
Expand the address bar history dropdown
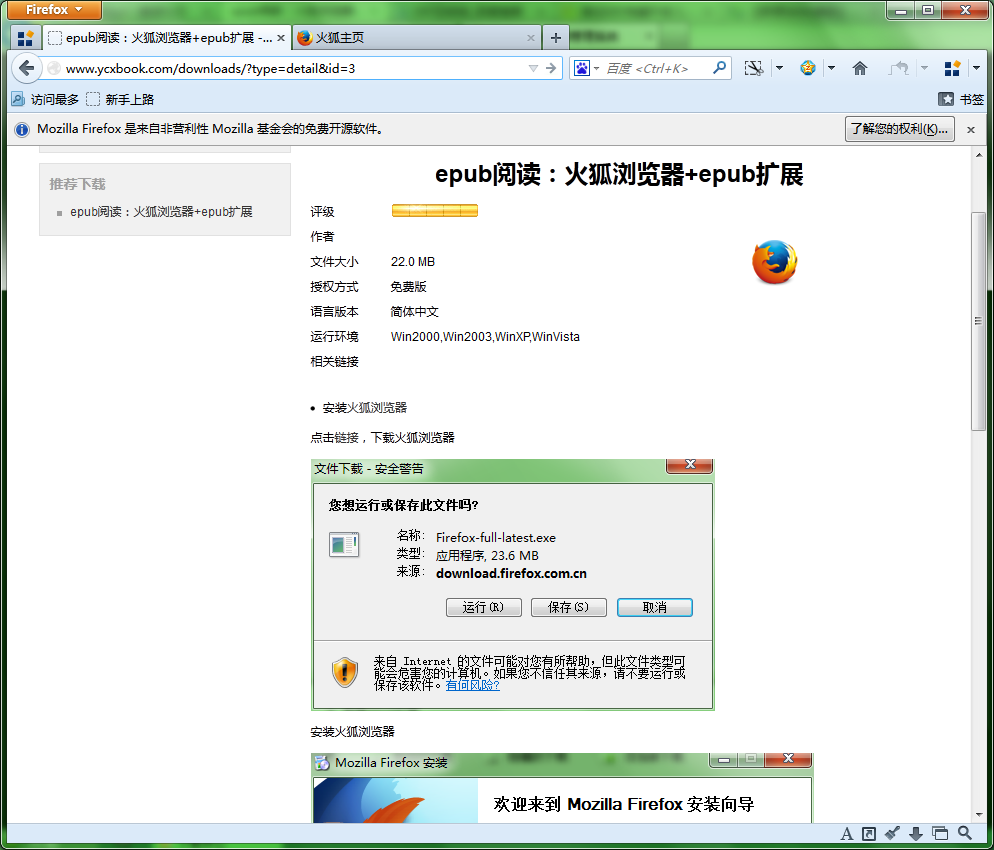click(533, 68)
